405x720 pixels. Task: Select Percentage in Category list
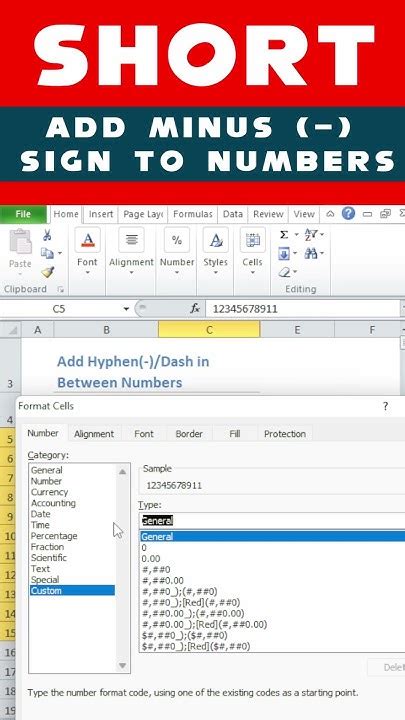click(54, 536)
